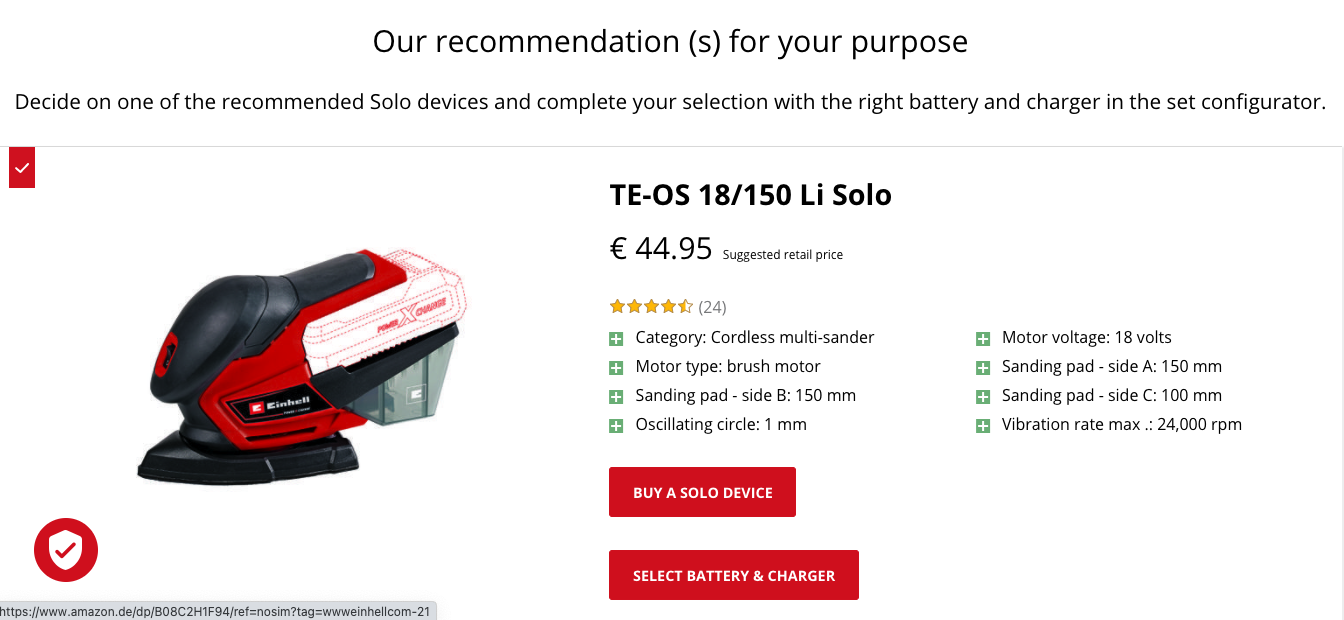1344x620 pixels.
Task: Click the plus icon beside Sanding pad side A
Action: click(984, 367)
